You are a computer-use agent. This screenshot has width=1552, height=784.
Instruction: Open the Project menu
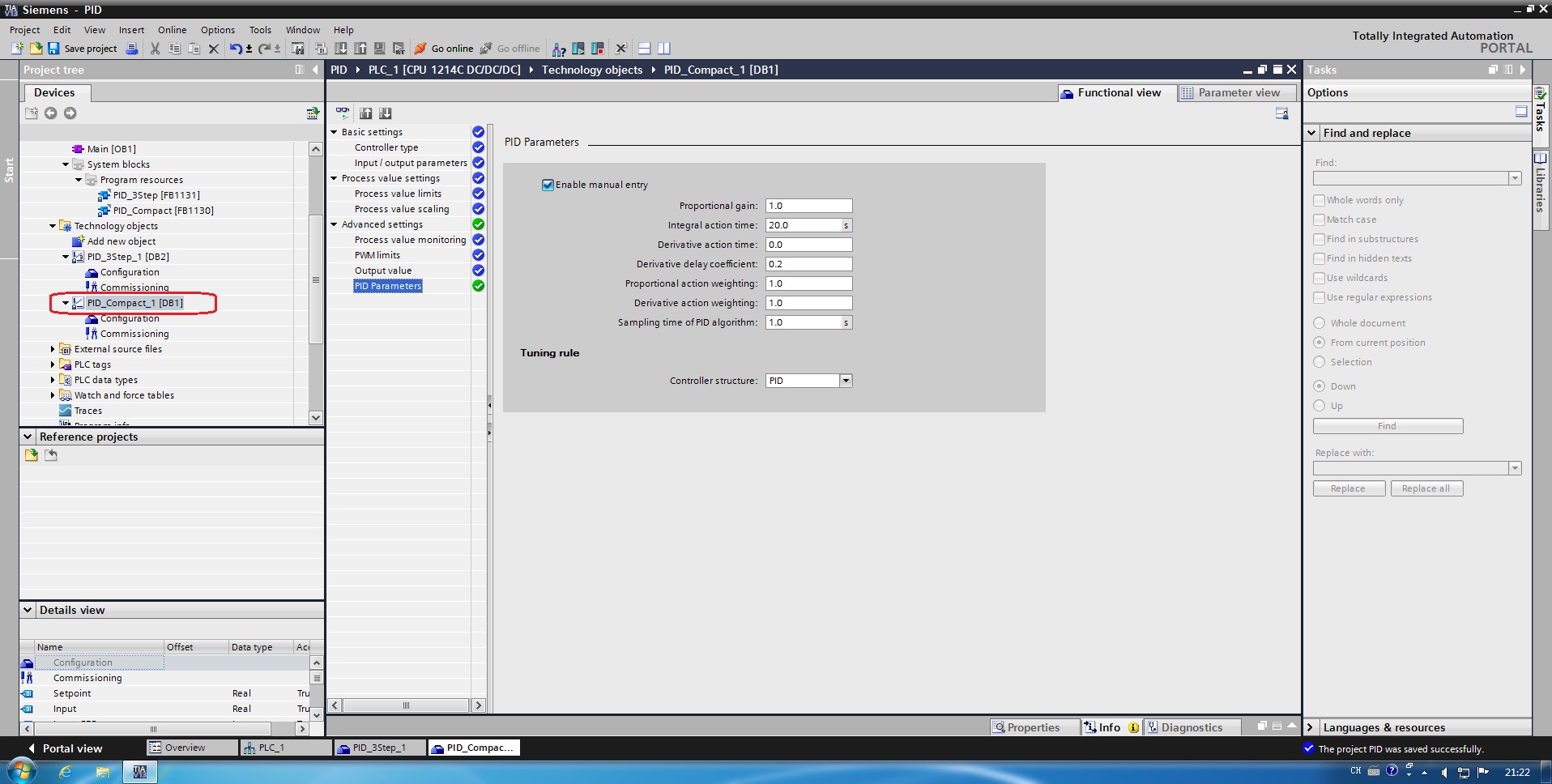point(25,30)
